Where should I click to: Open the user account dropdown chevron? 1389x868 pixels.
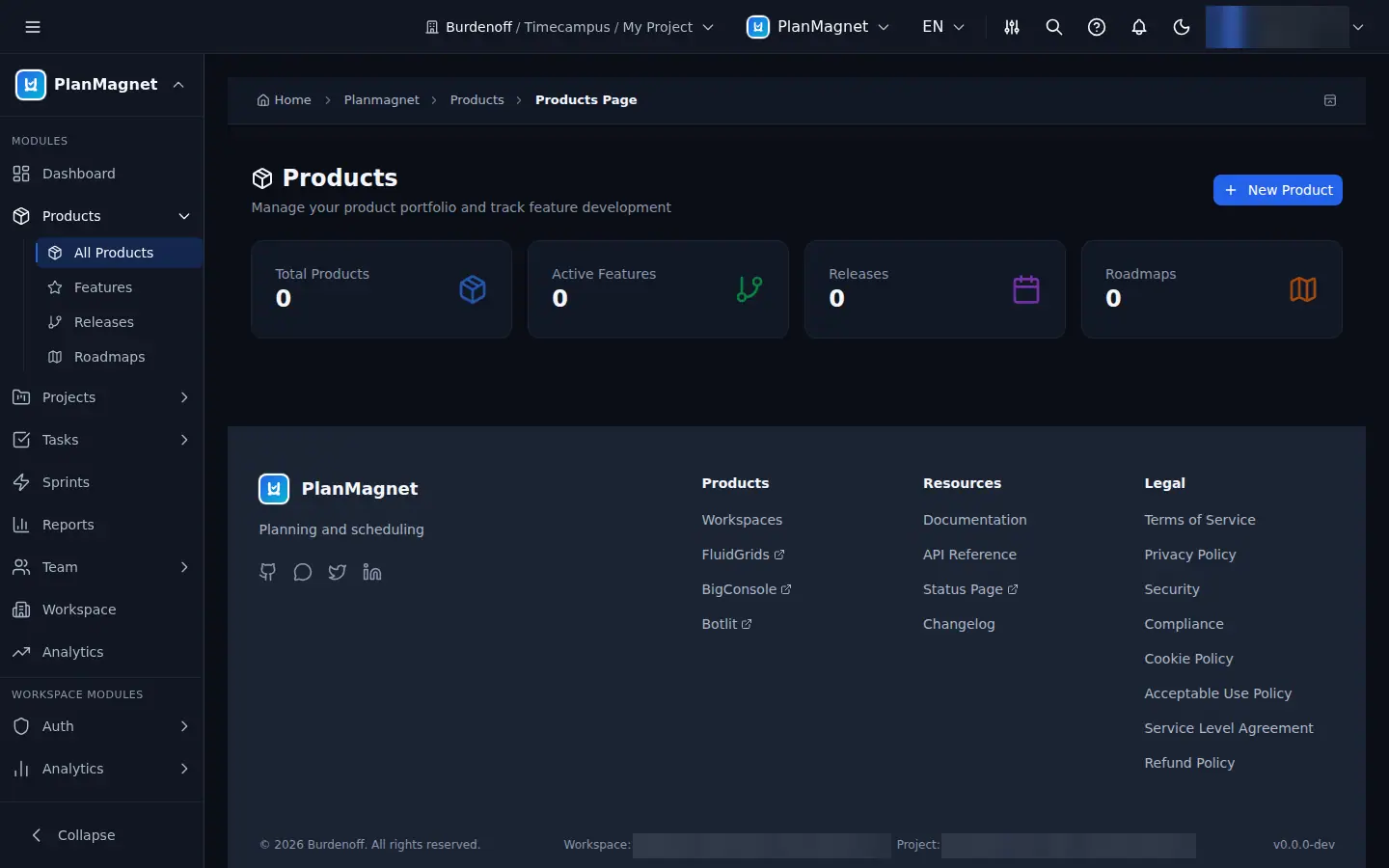point(1358,27)
